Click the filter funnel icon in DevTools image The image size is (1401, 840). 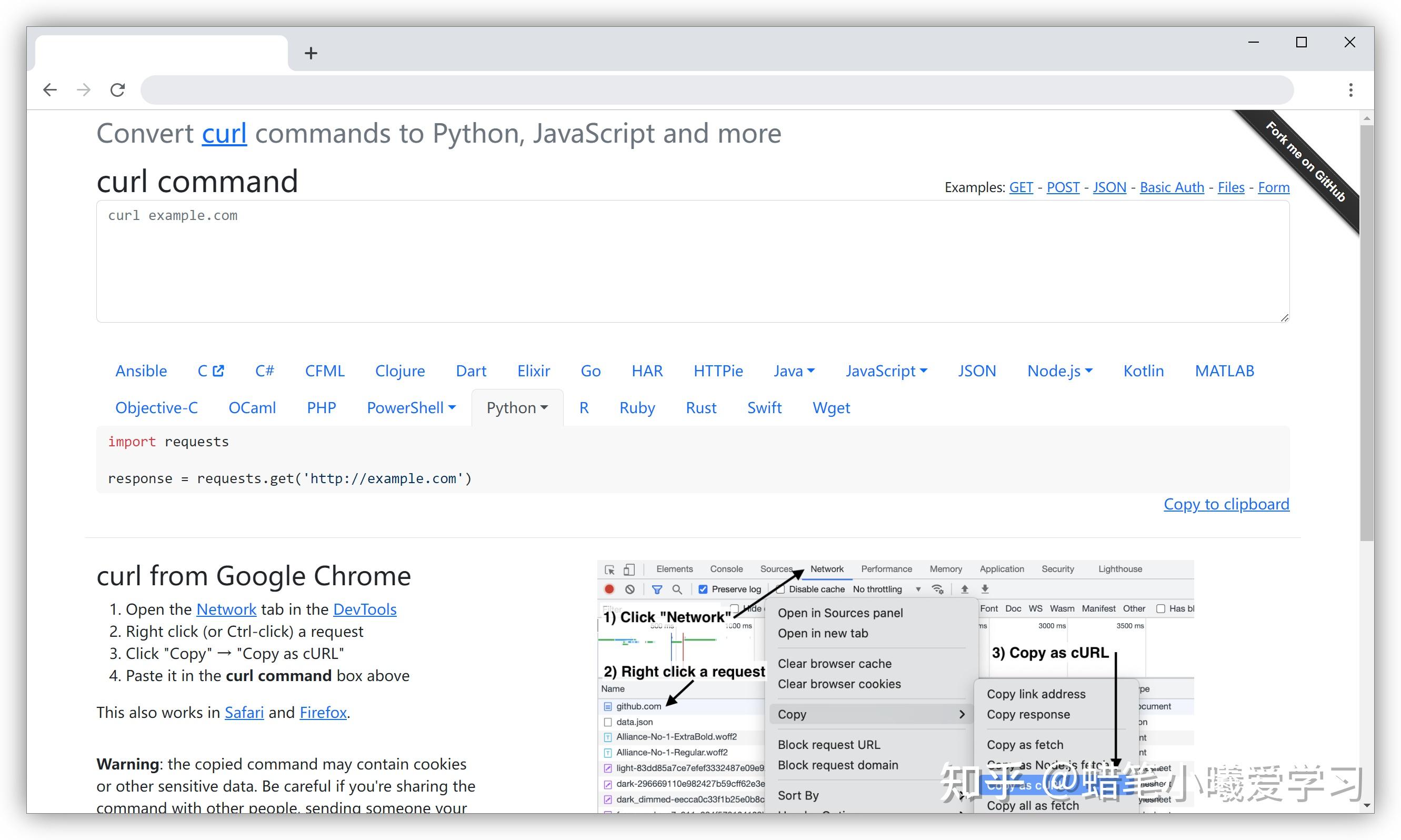[x=657, y=588]
